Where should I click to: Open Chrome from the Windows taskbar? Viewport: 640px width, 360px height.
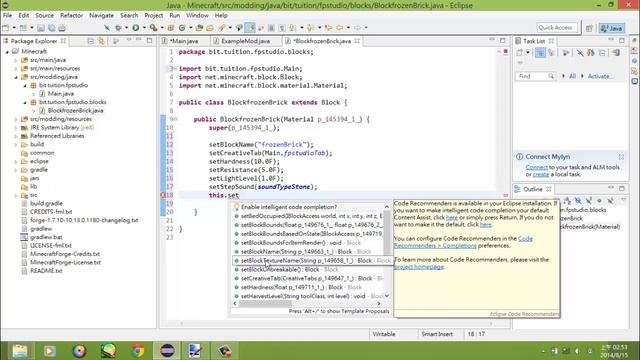coord(138,351)
